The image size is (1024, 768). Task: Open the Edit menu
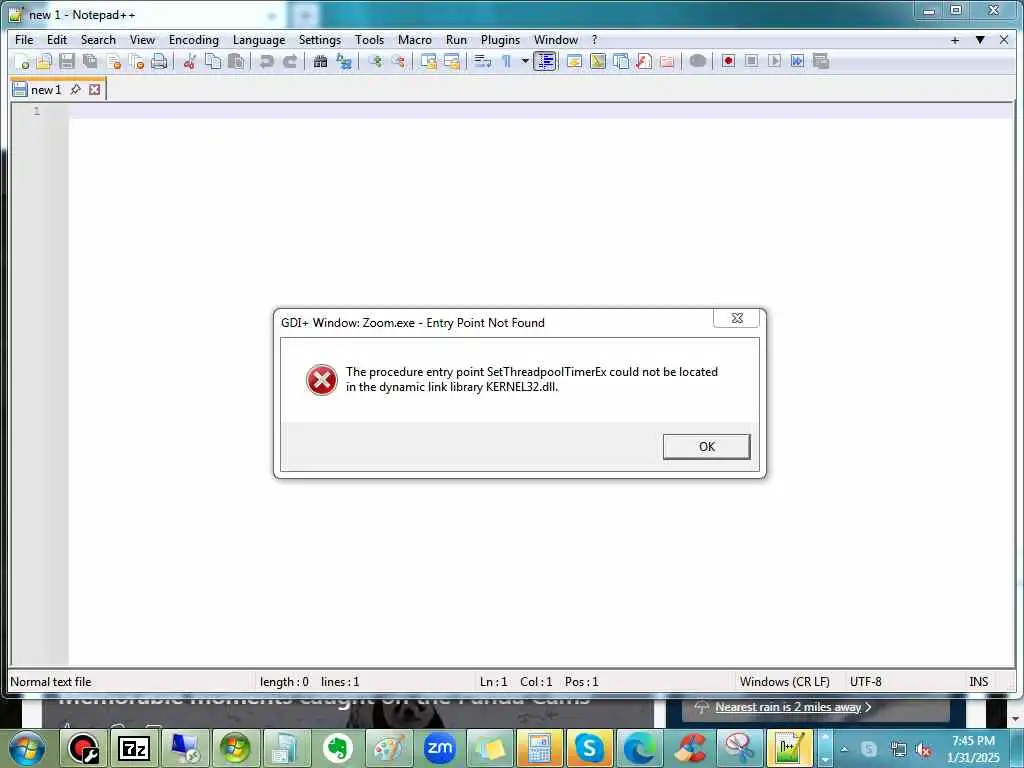57,40
